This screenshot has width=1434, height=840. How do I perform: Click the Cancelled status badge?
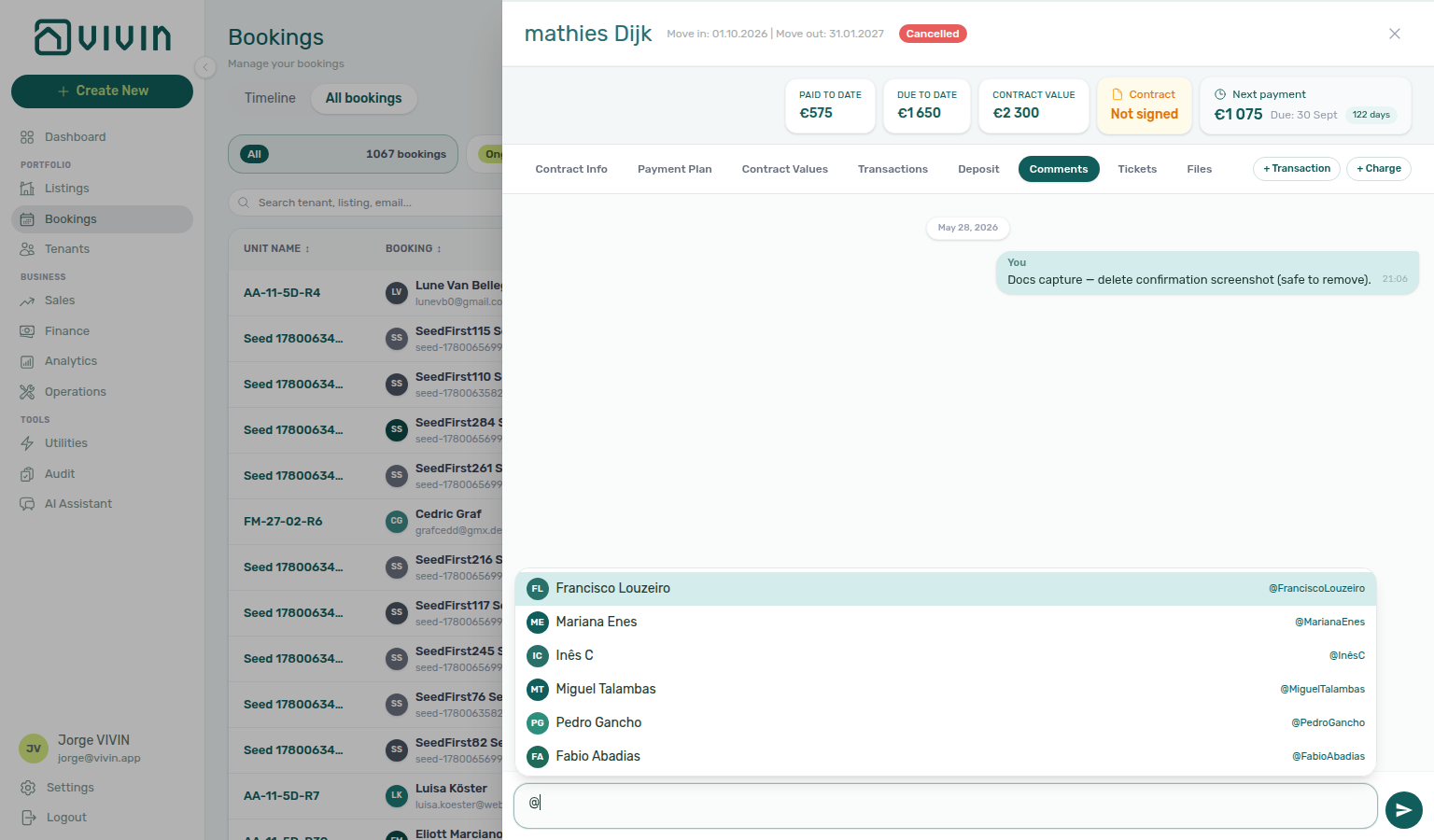click(933, 34)
